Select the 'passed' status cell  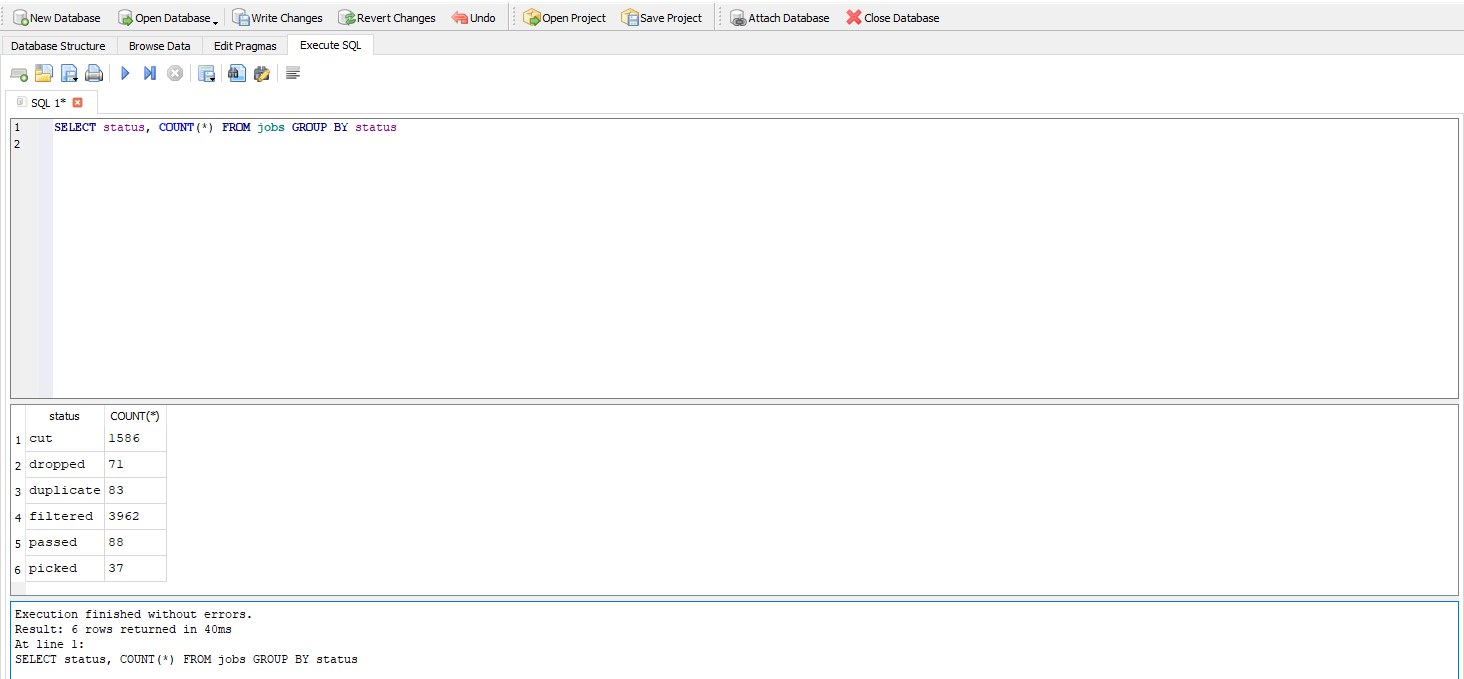pyautogui.click(x=64, y=542)
